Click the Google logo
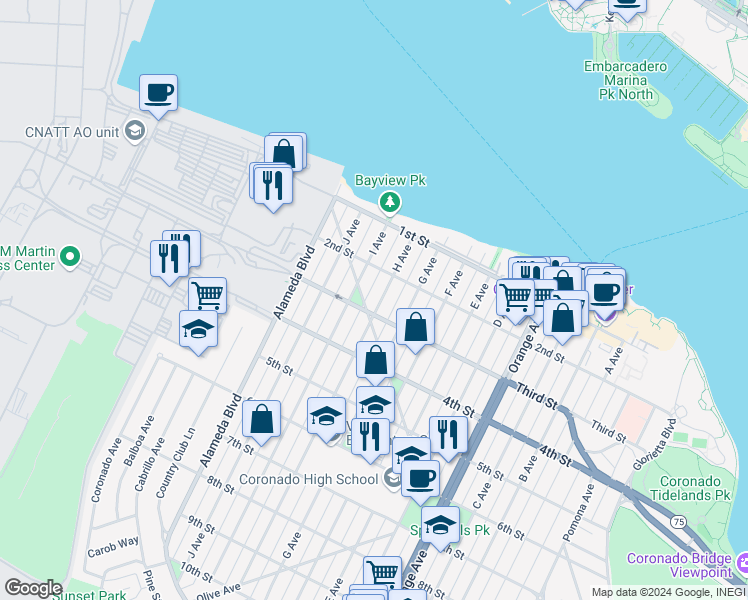The image size is (748, 600). click(33, 589)
